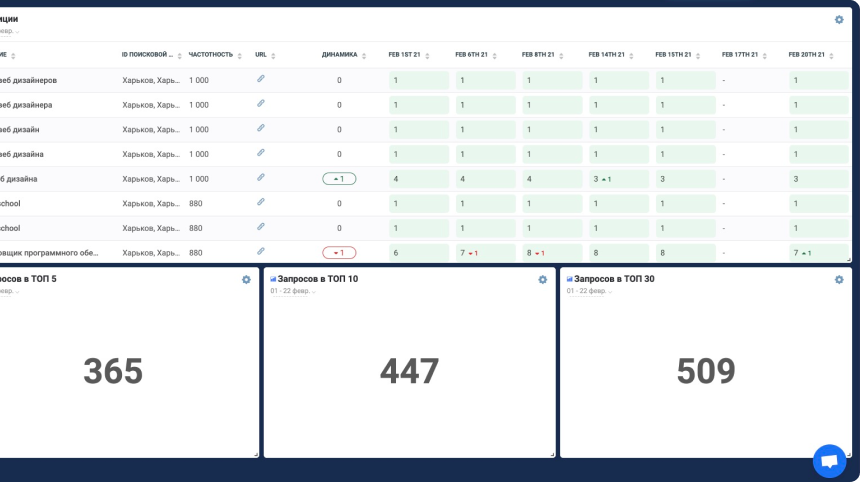Click the red -1 dynamics badge
This screenshot has height=482, width=860.
tap(339, 253)
